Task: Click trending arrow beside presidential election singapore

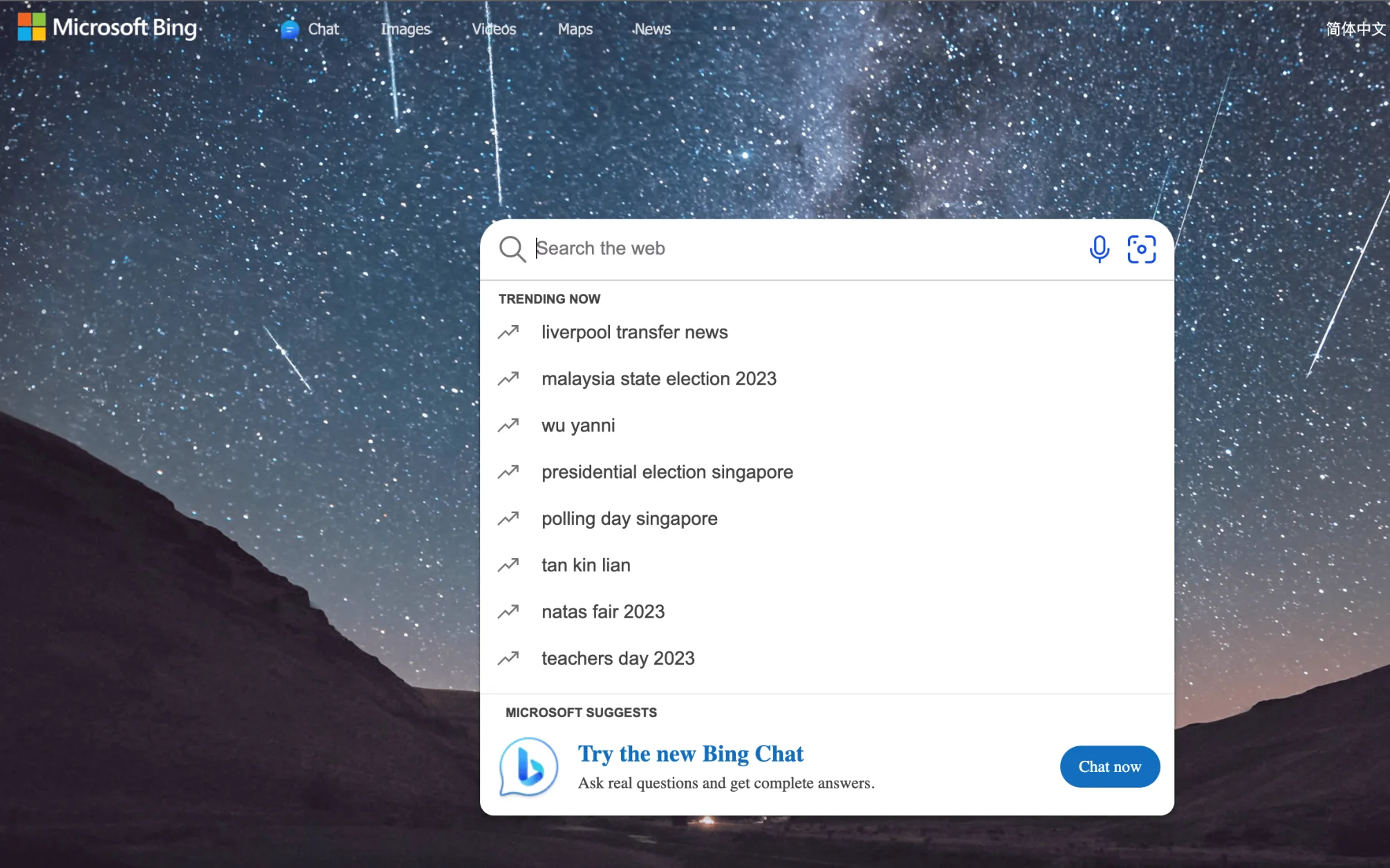Action: pyautogui.click(x=508, y=472)
